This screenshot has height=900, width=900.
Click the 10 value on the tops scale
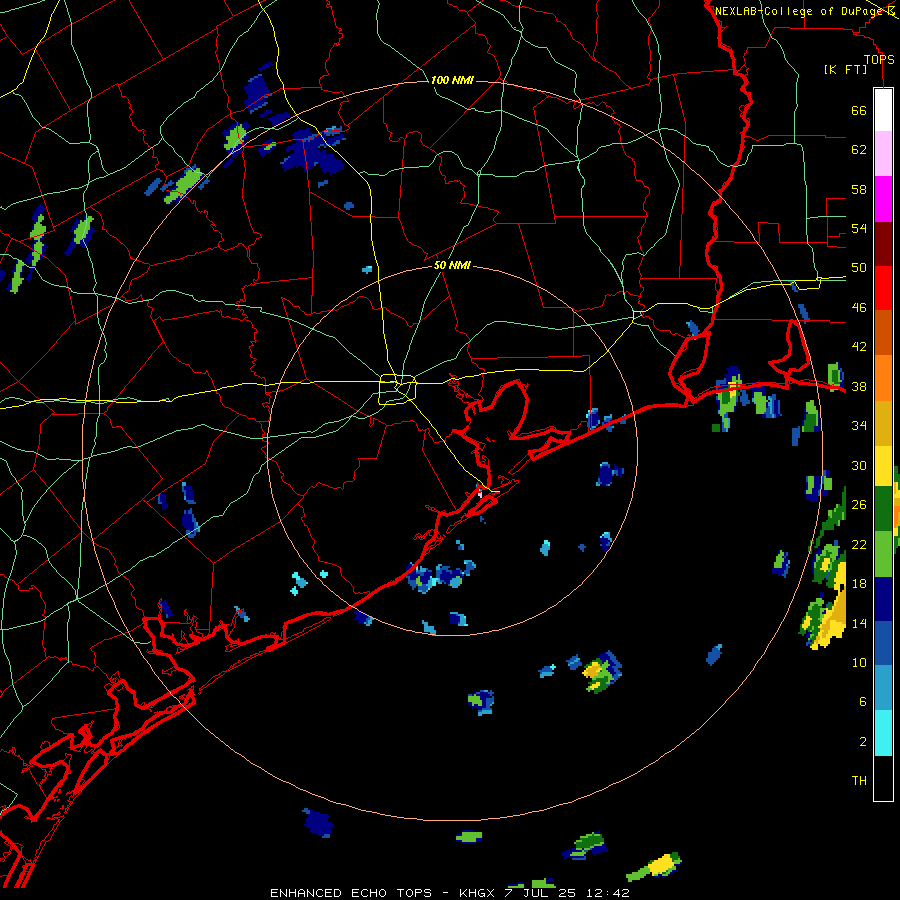coord(859,662)
